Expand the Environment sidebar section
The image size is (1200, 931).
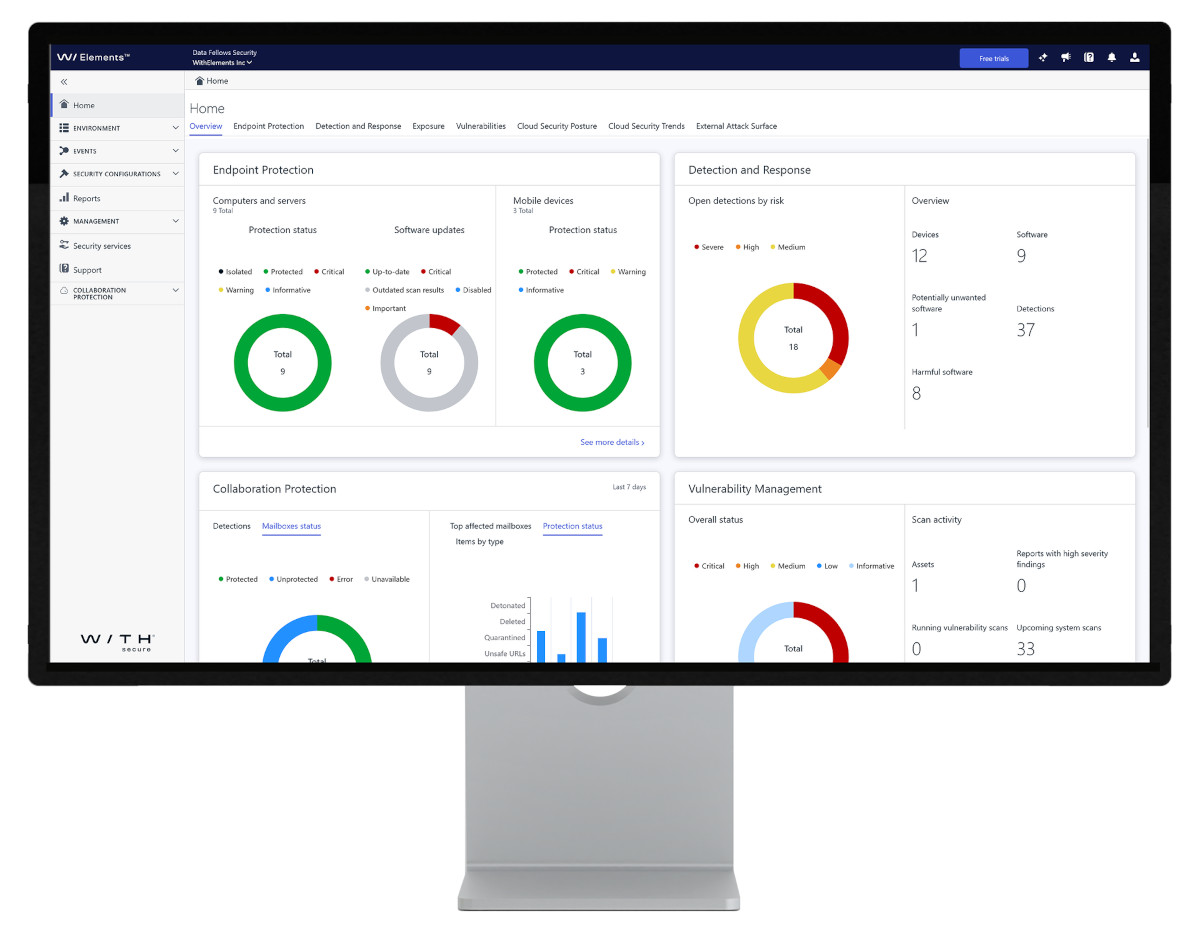point(117,128)
